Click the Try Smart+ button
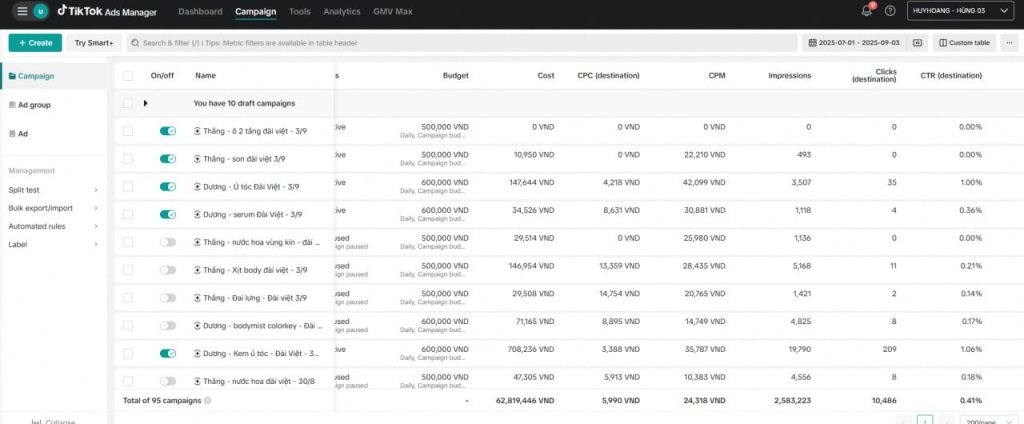1024x424 pixels. click(x=94, y=43)
